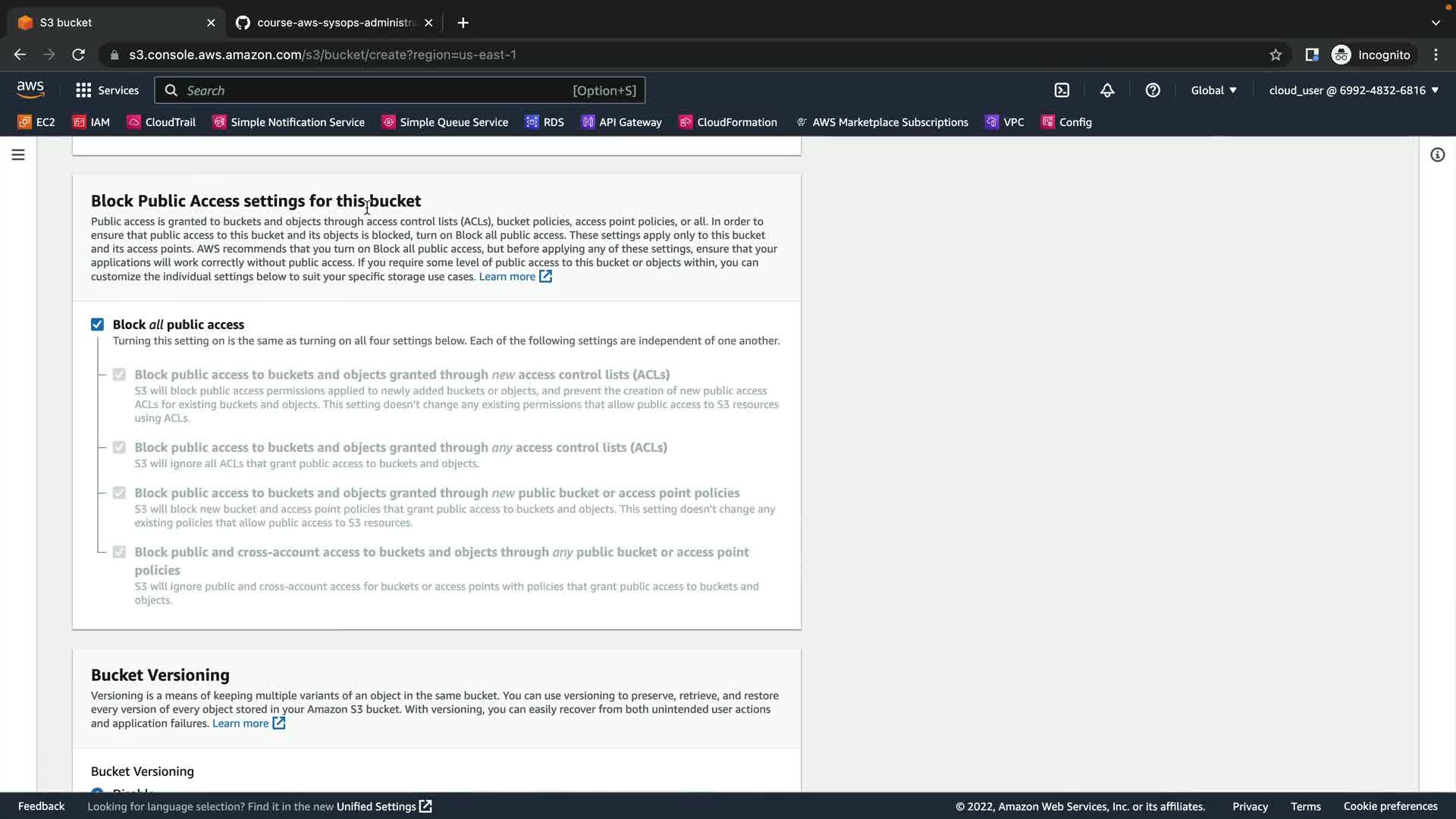Screen dimensions: 1456x819
Task: Open the left navigation hamburger menu
Action: 18,155
